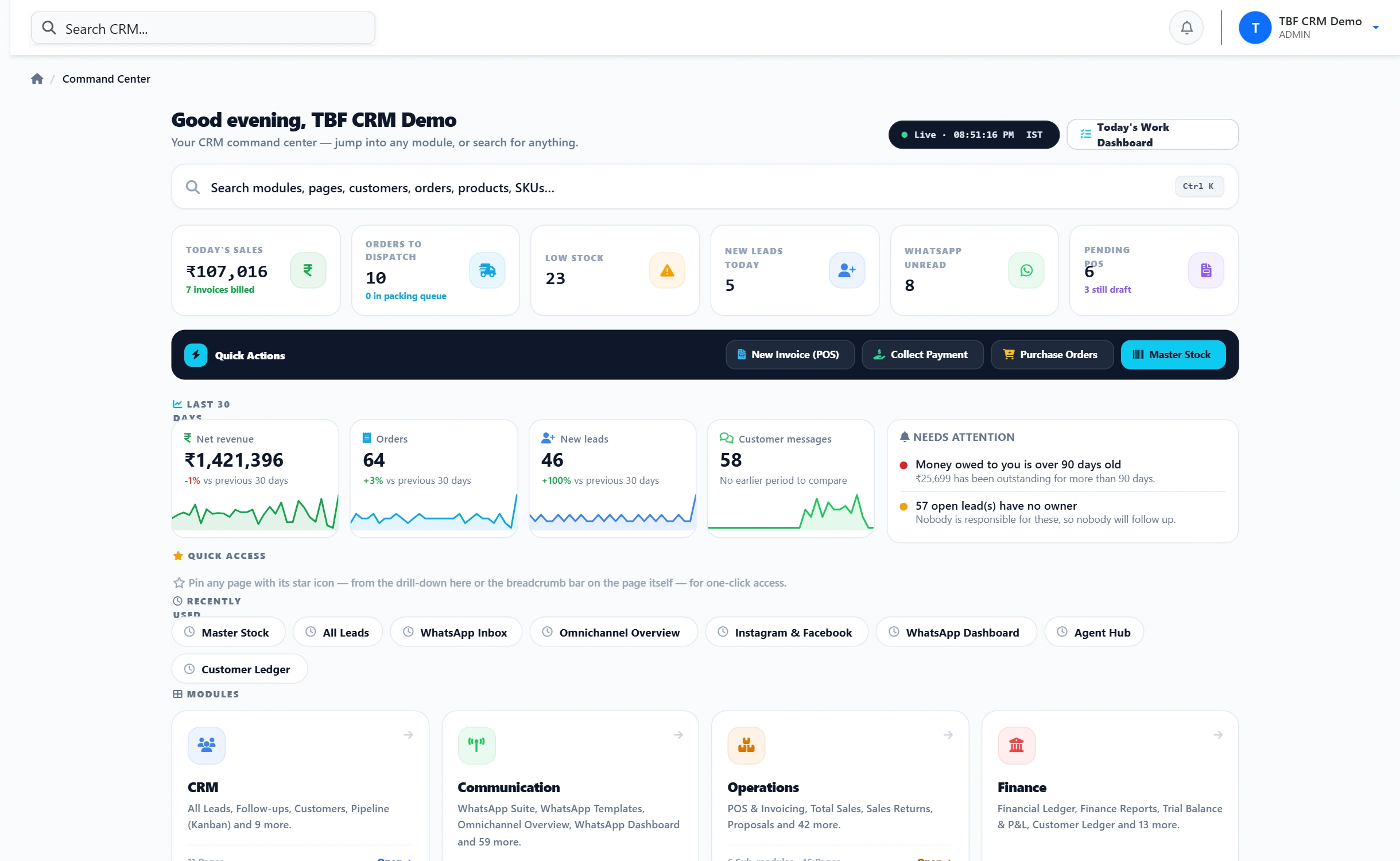Click the delivery truck icon on Orders to Dispatch

tap(487, 270)
